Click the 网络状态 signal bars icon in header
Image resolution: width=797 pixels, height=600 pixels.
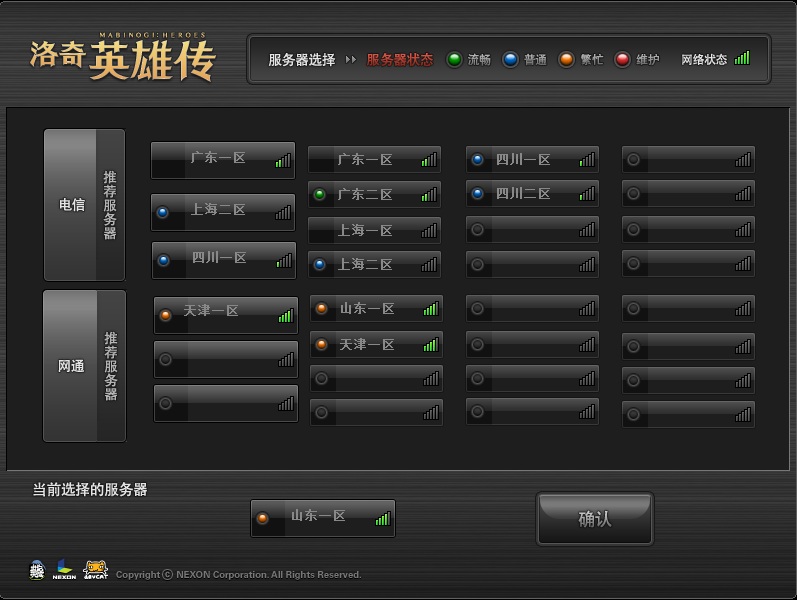click(742, 59)
